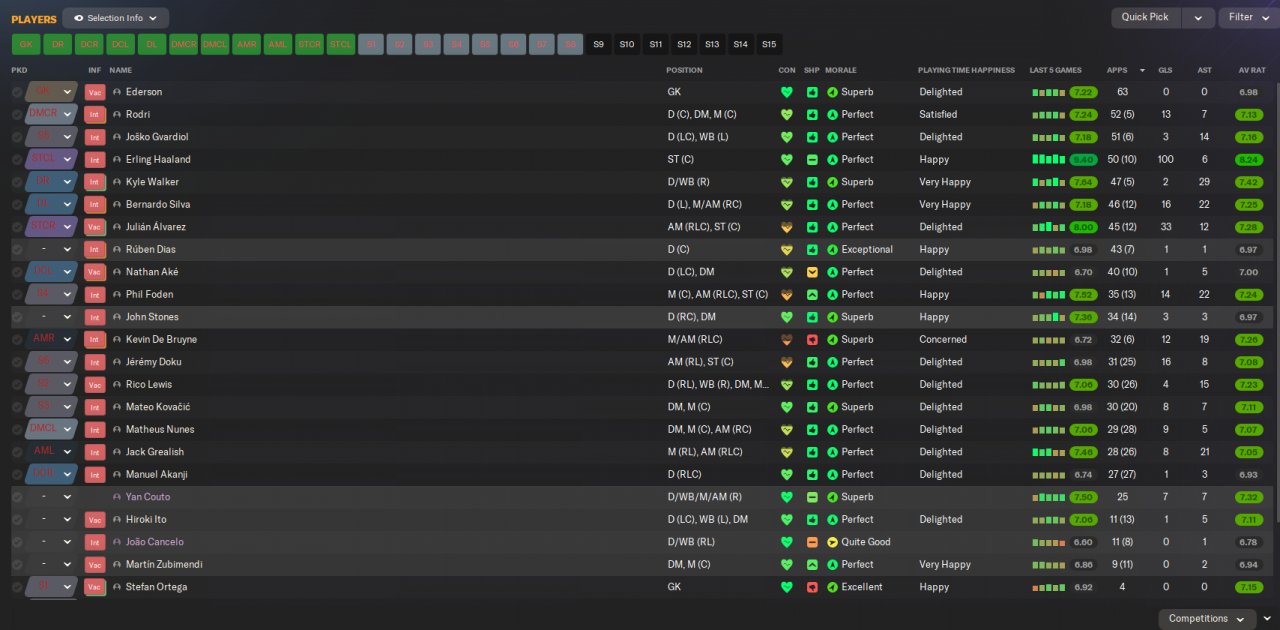Sort by the AV RAT column header
This screenshot has width=1280, height=630.
pyautogui.click(x=1252, y=70)
